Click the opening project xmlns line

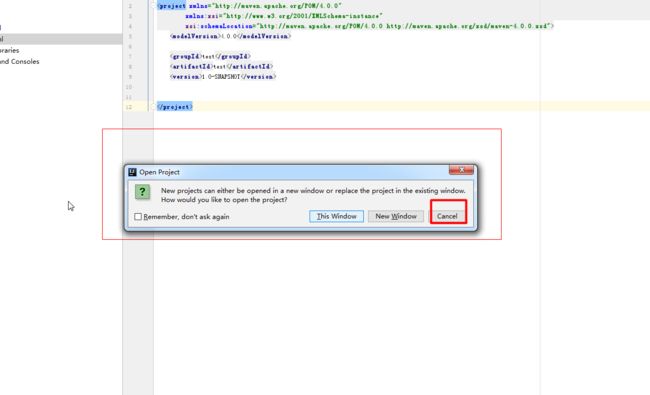pos(249,6)
